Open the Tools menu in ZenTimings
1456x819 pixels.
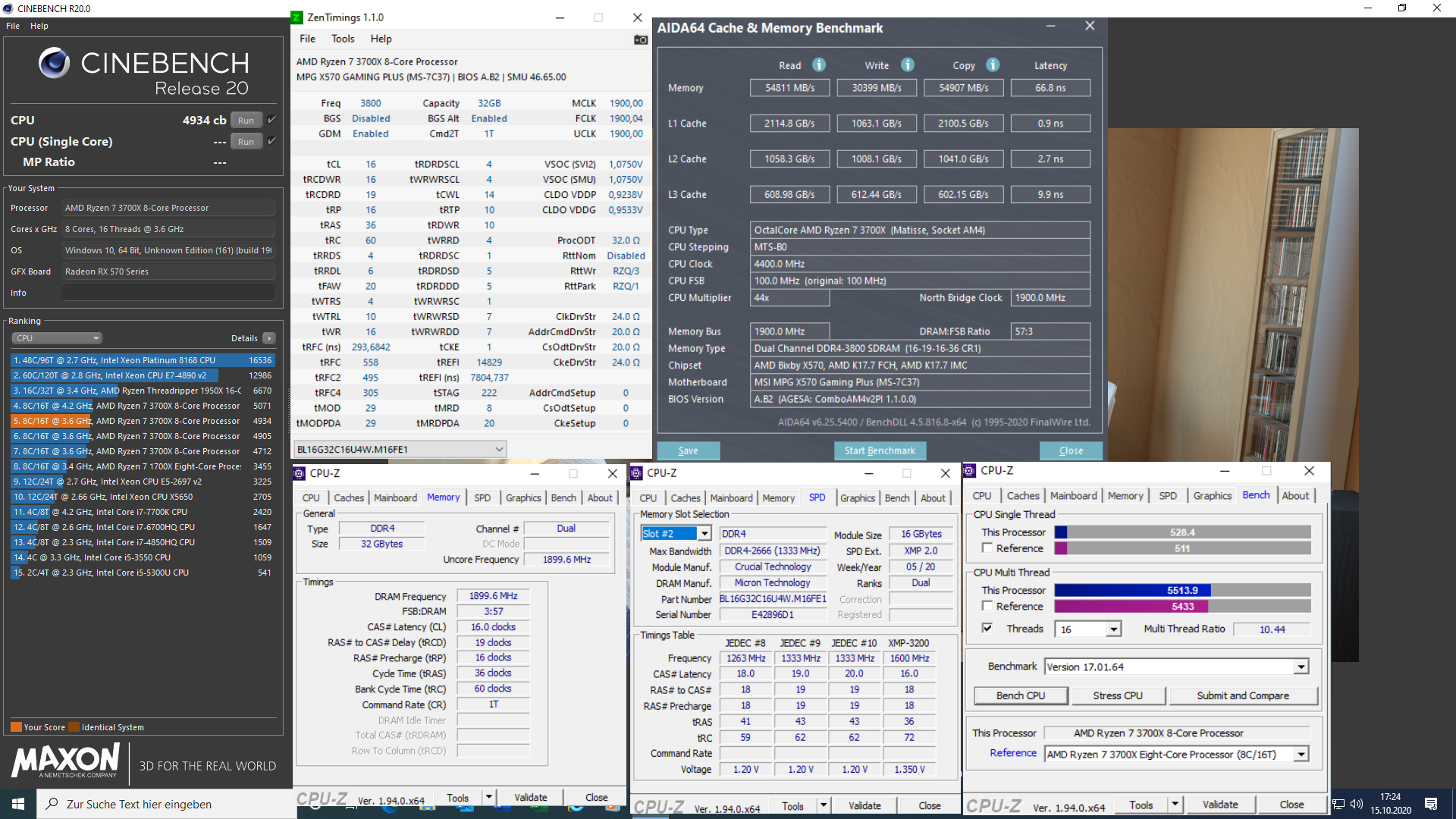click(343, 39)
